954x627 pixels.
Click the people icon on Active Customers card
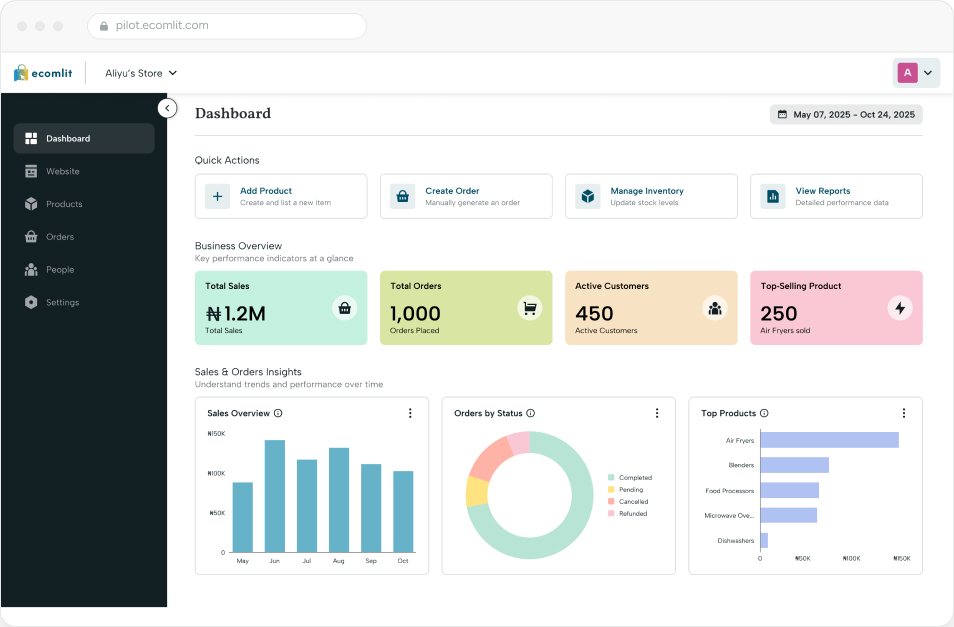(715, 308)
